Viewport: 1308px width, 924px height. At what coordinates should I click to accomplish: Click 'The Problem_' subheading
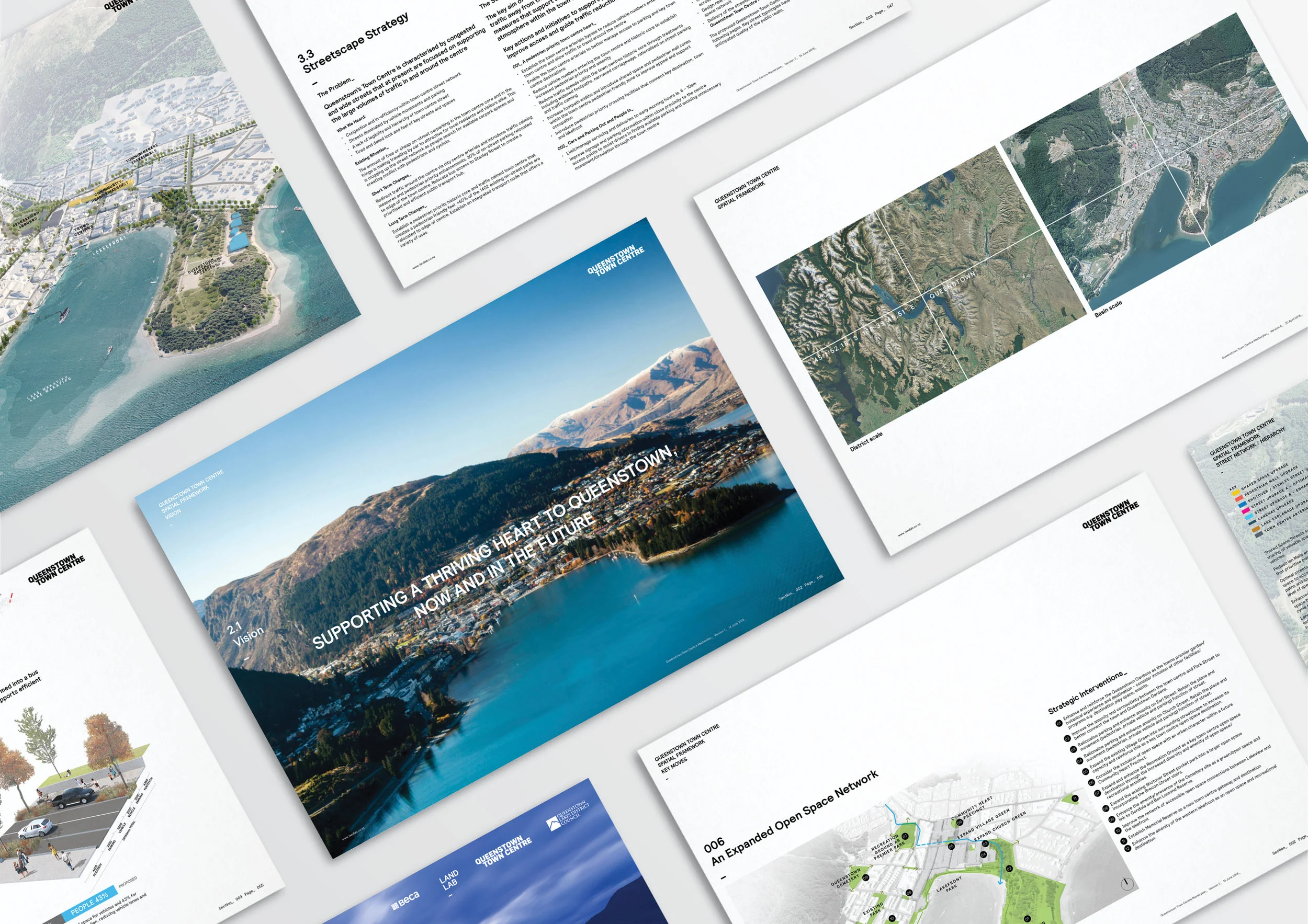(335, 87)
